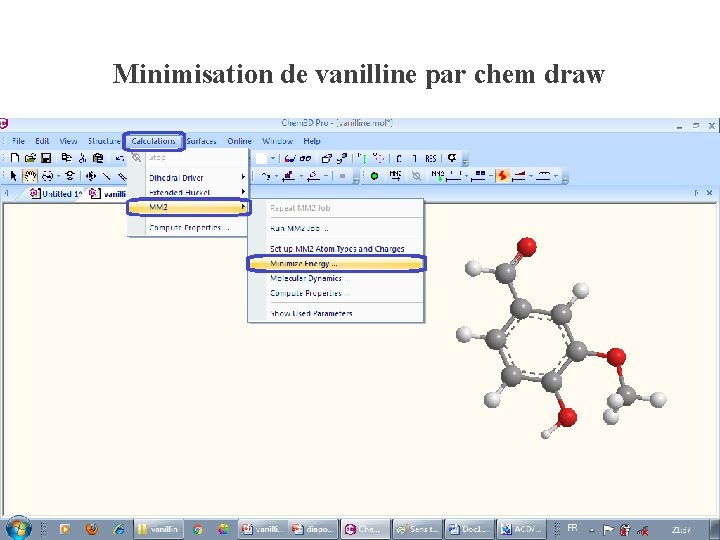Select the rotate tool icon
This screenshot has height=540, width=720.
[x=47, y=176]
